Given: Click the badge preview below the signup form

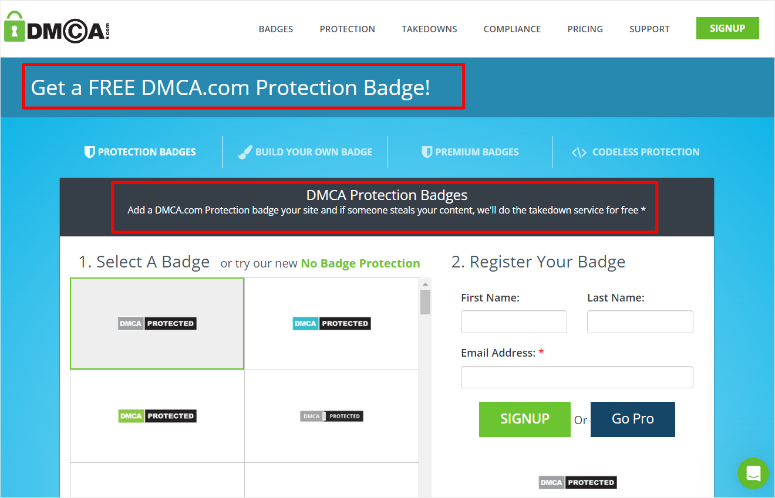Looking at the screenshot, I should click(x=578, y=482).
